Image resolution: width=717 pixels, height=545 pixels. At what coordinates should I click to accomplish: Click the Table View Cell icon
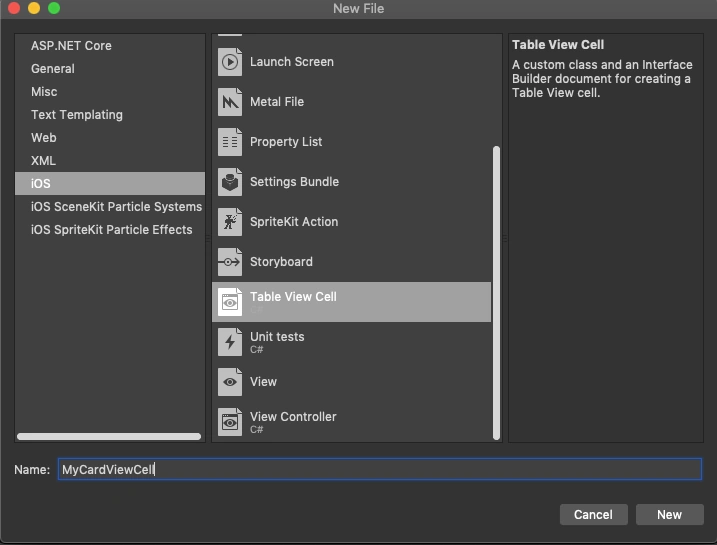coord(230,302)
